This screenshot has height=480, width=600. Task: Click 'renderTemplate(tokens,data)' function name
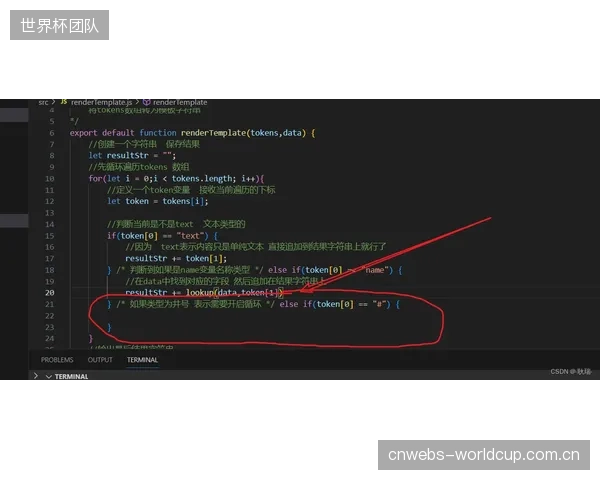[243, 133]
